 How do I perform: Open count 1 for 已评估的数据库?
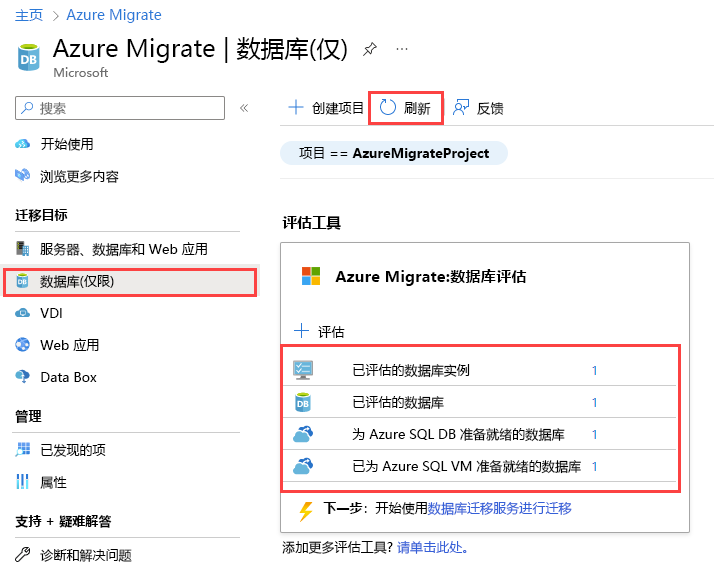click(594, 403)
